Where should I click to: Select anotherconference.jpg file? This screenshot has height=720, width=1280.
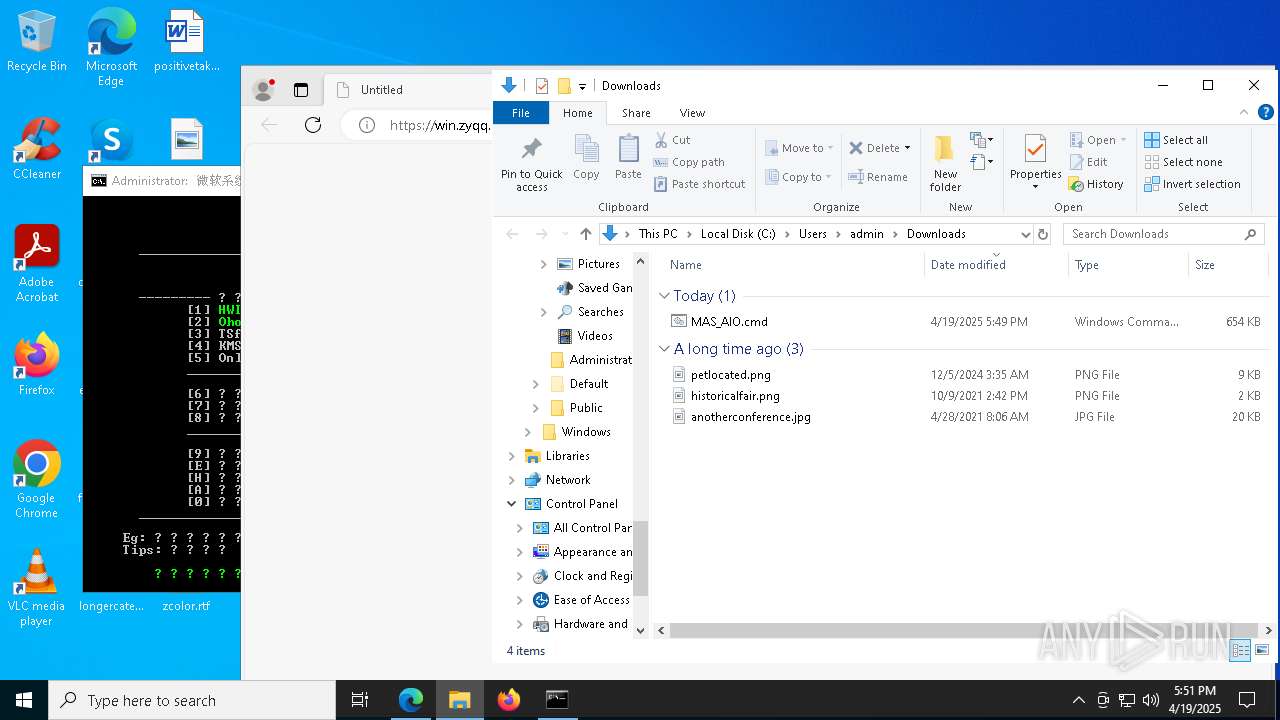click(x=750, y=417)
